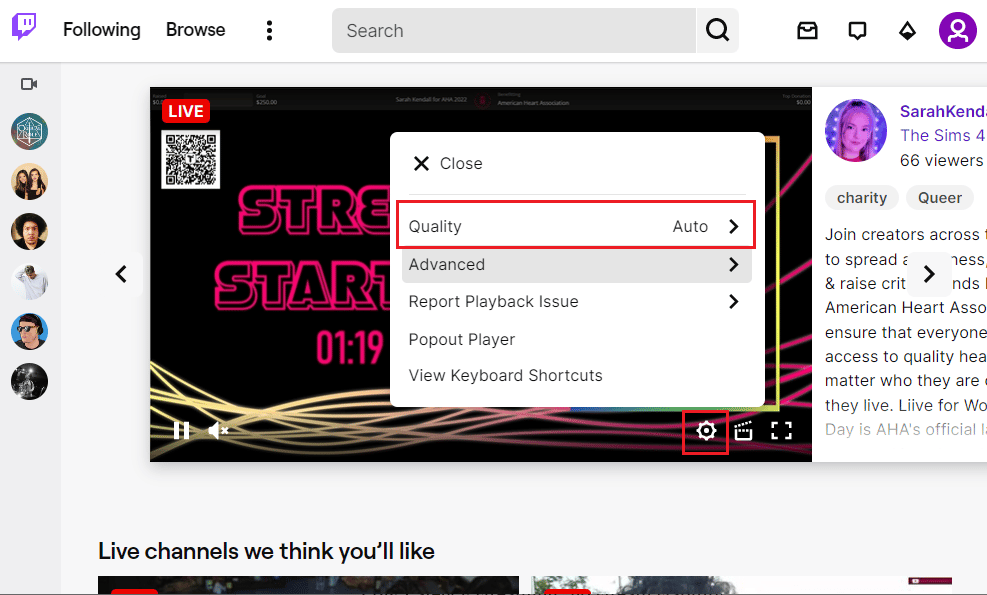Go to previous carousel stream

click(121, 274)
